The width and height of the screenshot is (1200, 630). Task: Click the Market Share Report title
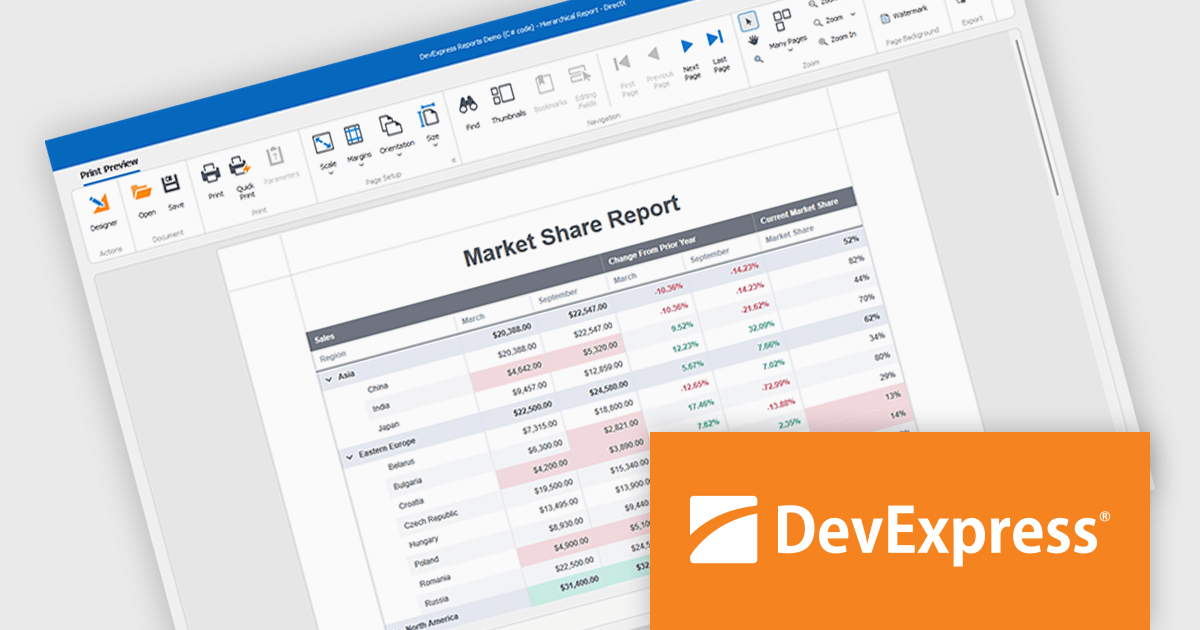coord(572,231)
